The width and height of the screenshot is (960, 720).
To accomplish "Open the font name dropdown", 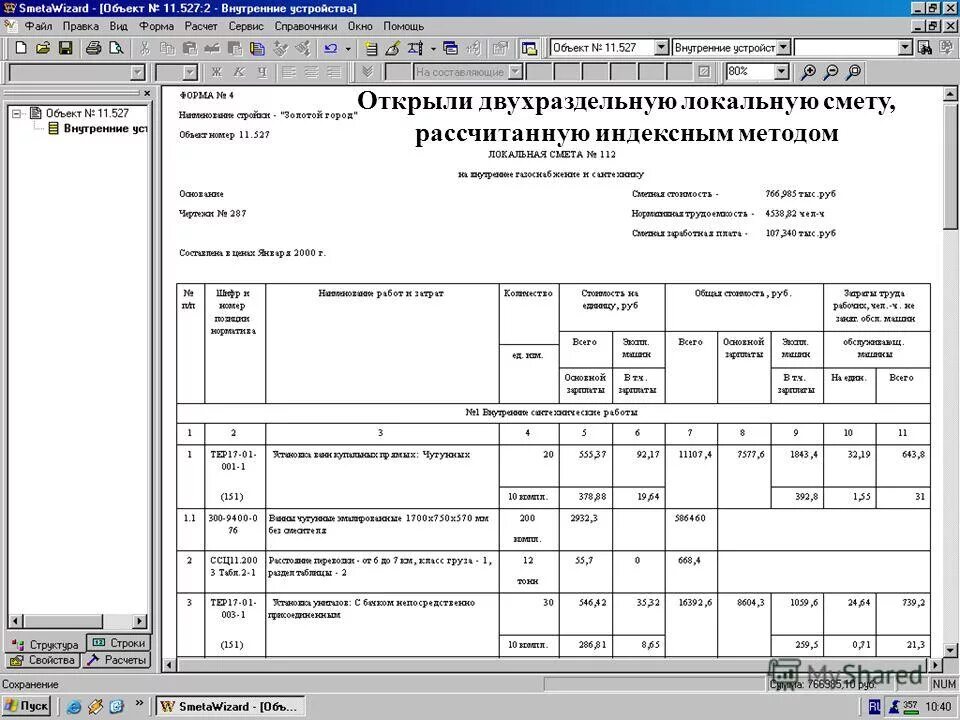I will coord(138,72).
